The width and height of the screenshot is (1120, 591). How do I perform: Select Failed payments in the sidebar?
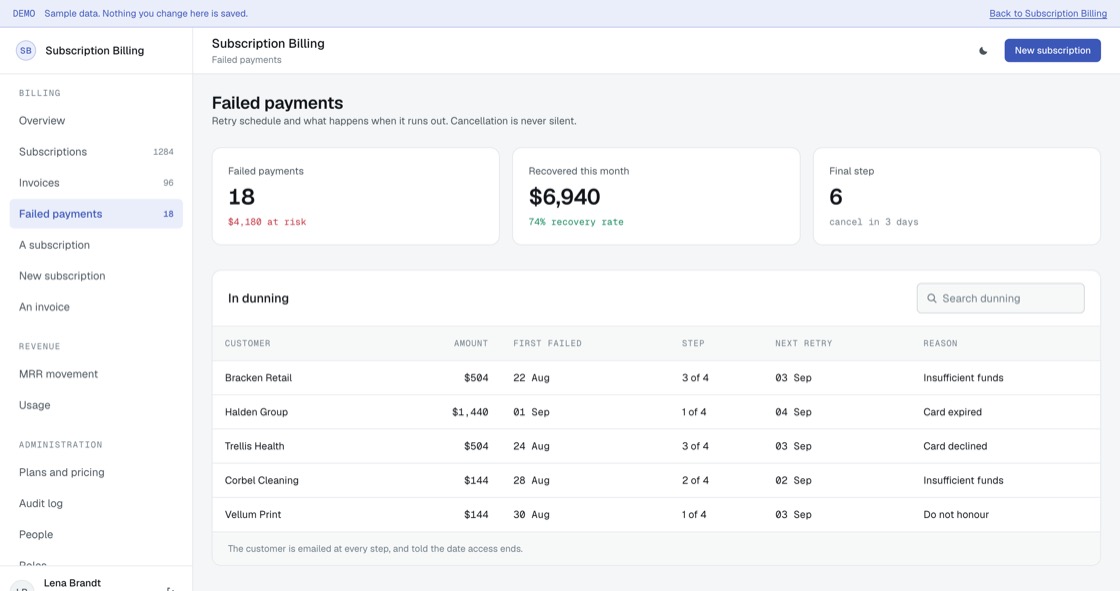(96, 214)
